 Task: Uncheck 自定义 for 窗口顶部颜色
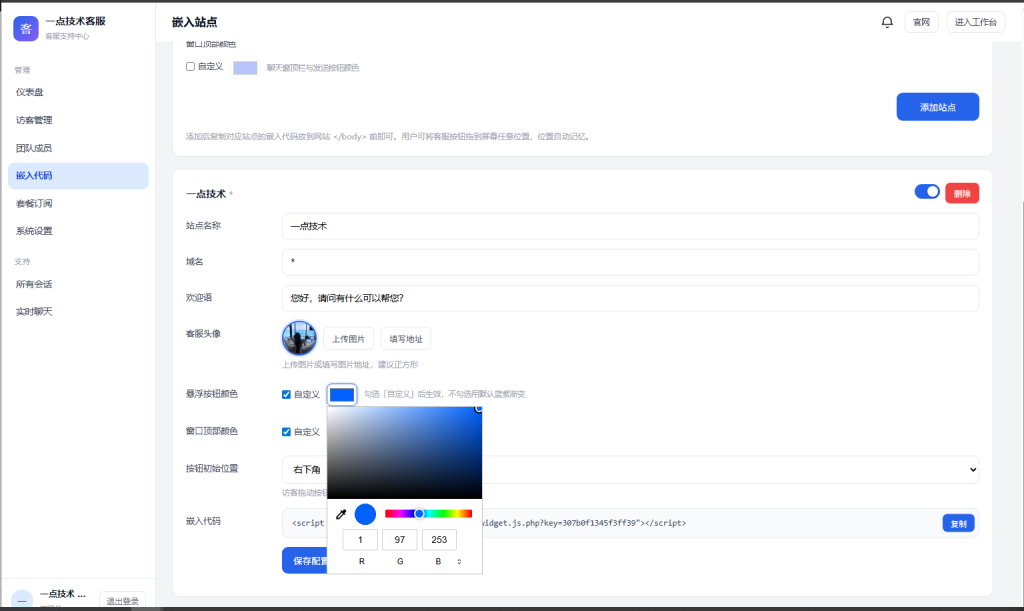pos(286,431)
